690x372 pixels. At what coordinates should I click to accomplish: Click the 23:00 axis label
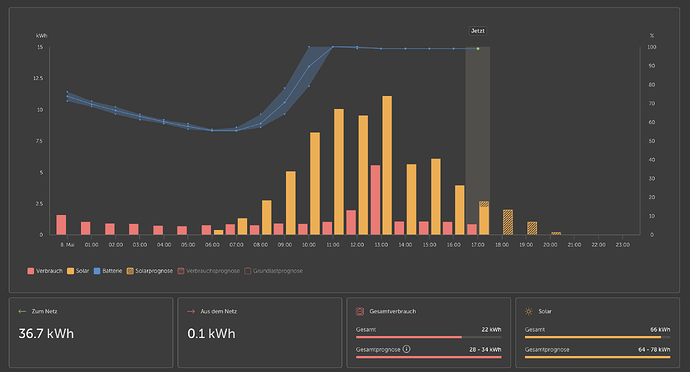[x=622, y=244]
